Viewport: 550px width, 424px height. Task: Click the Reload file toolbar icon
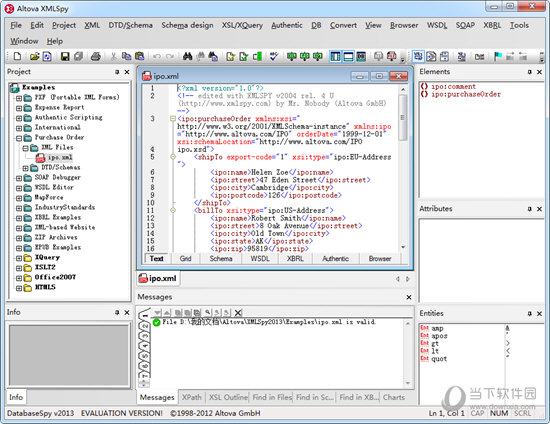(x=47, y=56)
